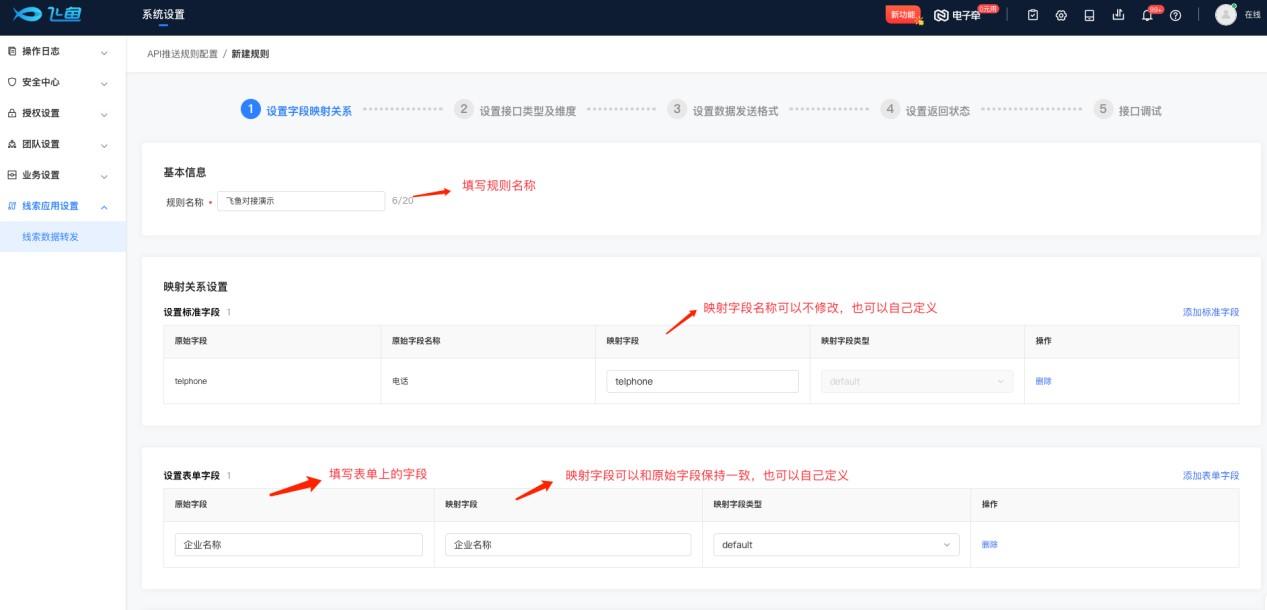
Task: Click the 飞鱼 logo
Action: (x=46, y=14)
